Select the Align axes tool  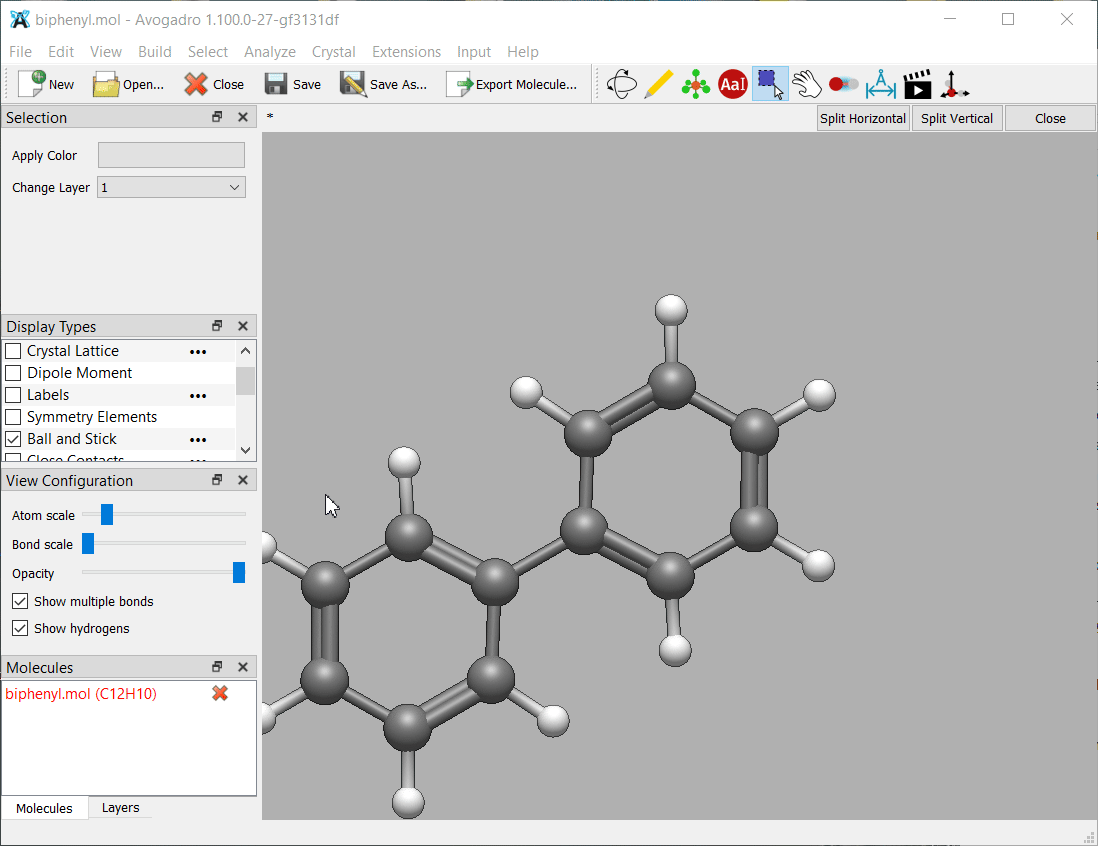pyautogui.click(x=954, y=85)
